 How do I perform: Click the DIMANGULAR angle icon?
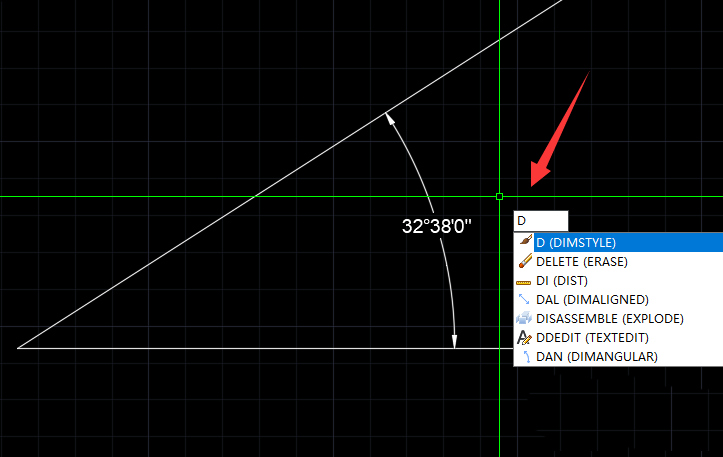tap(525, 356)
